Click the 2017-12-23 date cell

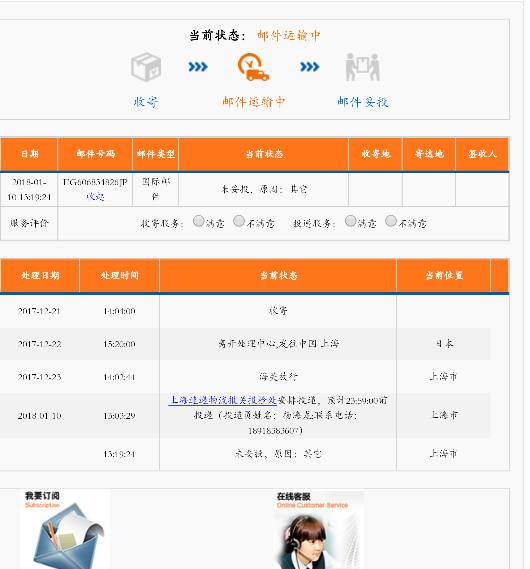tap(39, 377)
